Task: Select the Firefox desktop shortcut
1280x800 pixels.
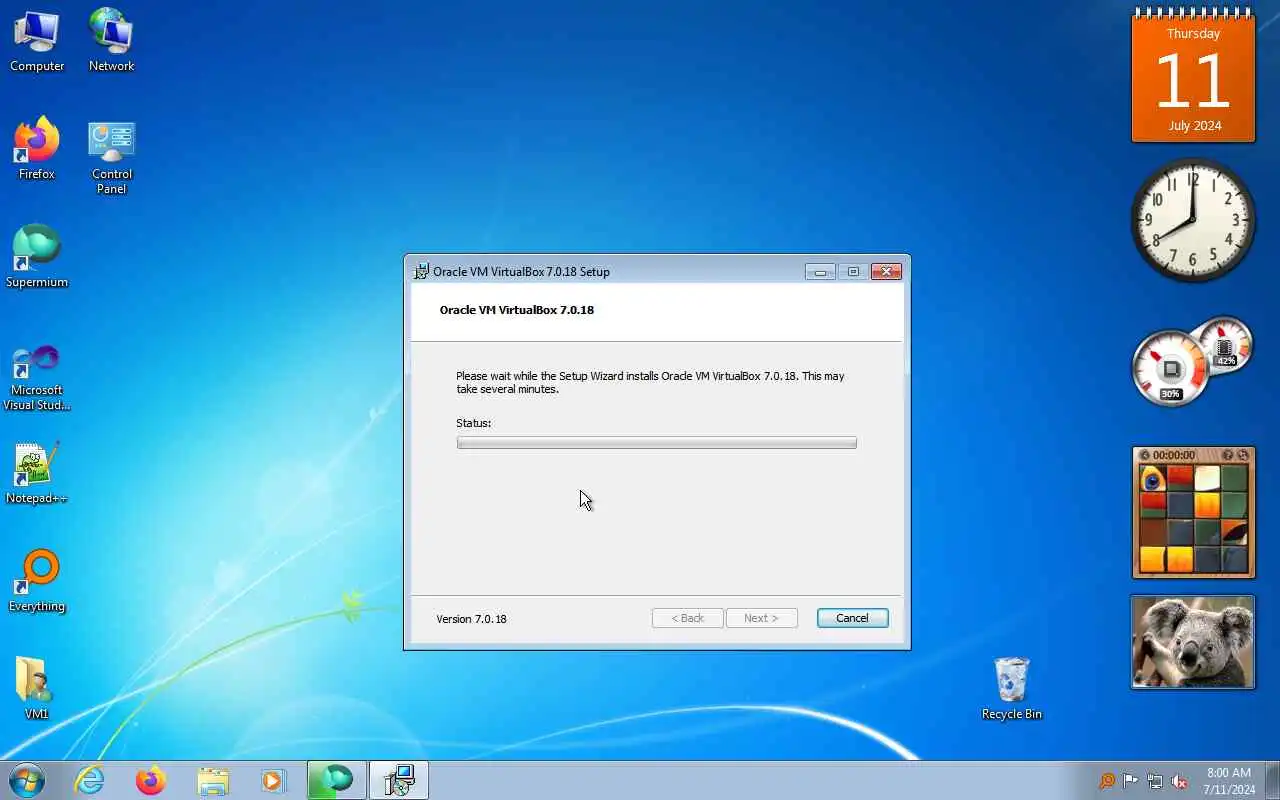Action: pyautogui.click(x=37, y=149)
